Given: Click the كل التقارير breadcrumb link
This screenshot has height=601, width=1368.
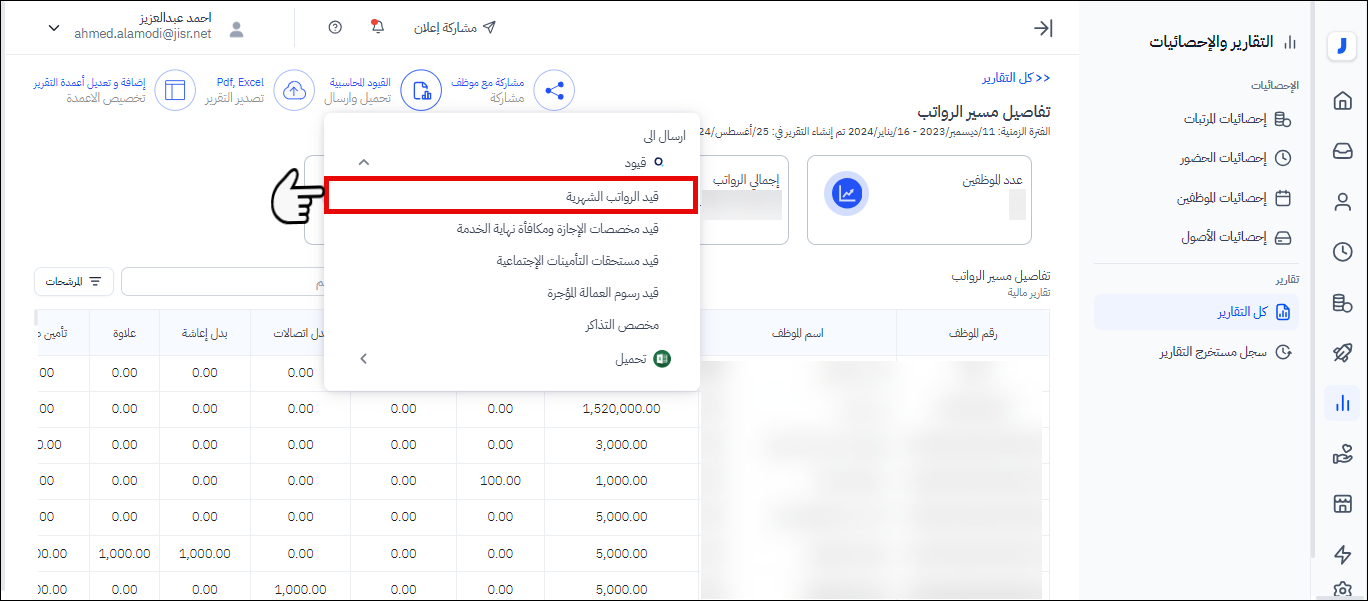Looking at the screenshot, I should pyautogui.click(x=1015, y=78).
